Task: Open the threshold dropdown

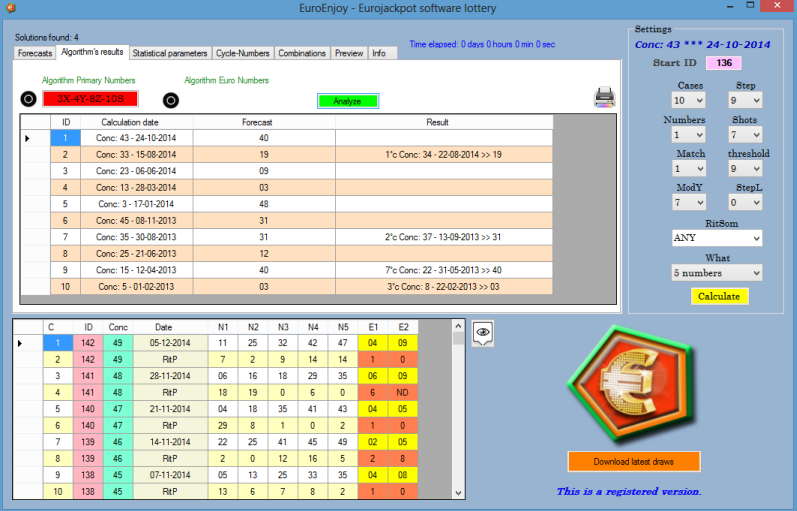Action: tap(745, 168)
